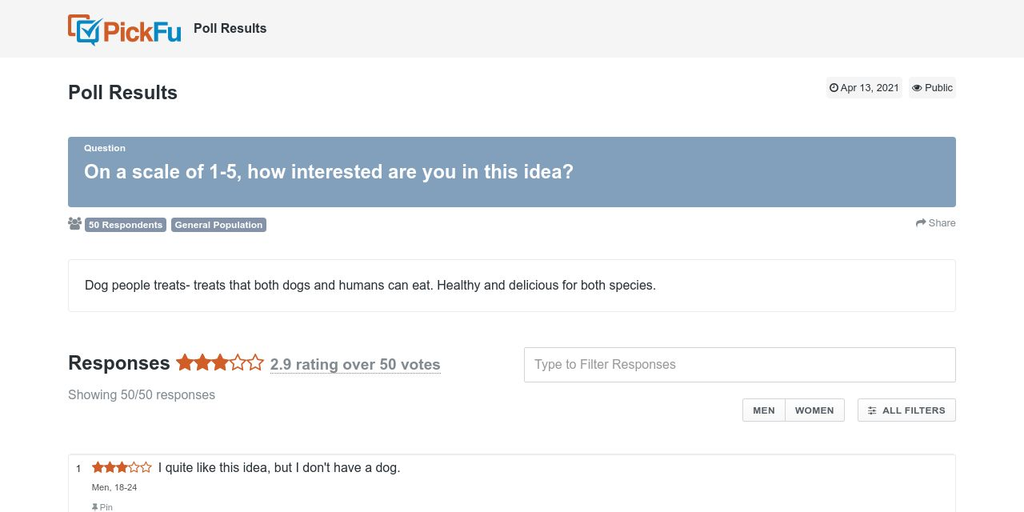Open the 2.9 rating over 50 votes link
The width and height of the screenshot is (1024, 512).
click(x=355, y=365)
